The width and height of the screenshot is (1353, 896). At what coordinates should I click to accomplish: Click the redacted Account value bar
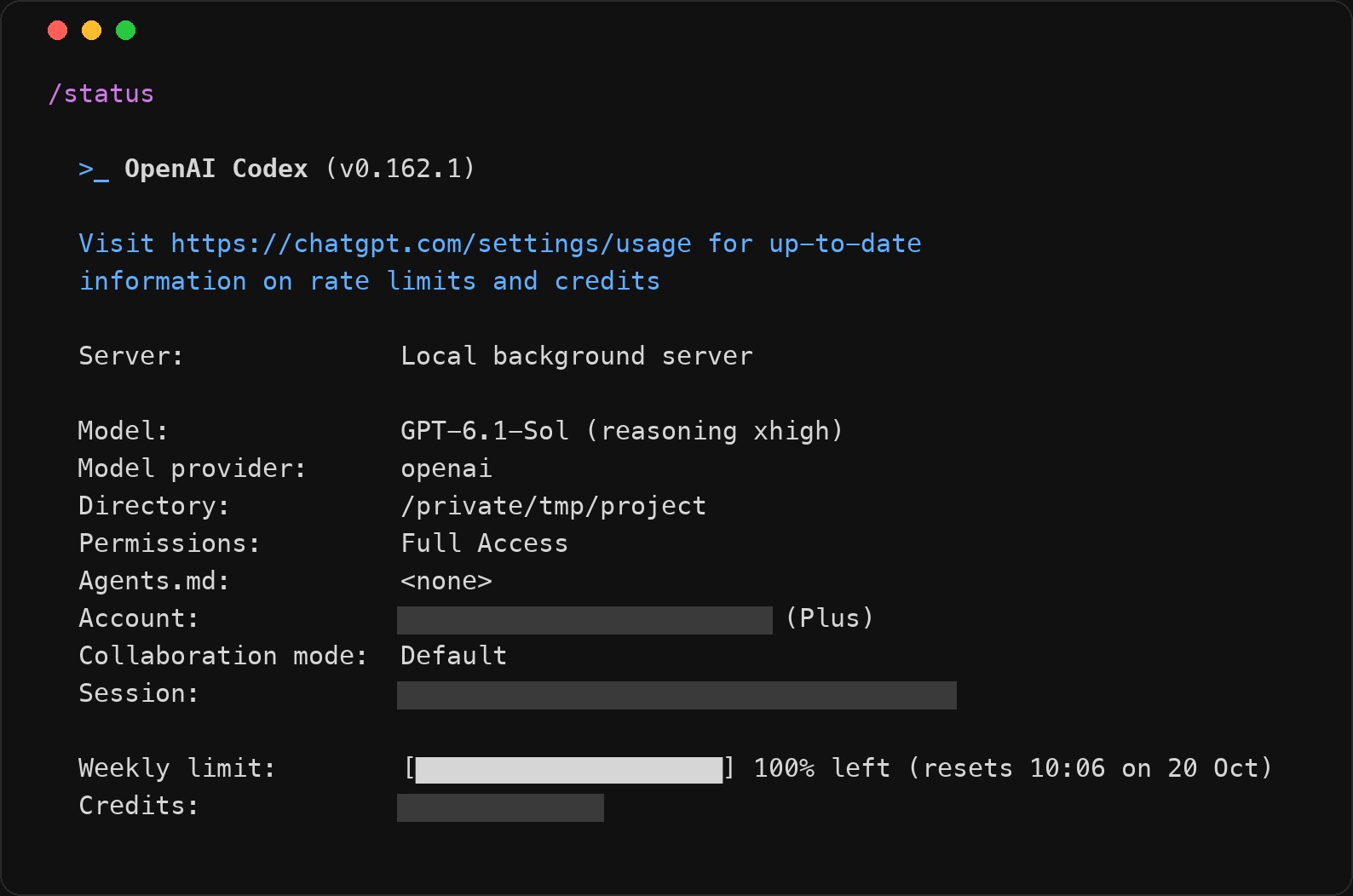(584, 620)
